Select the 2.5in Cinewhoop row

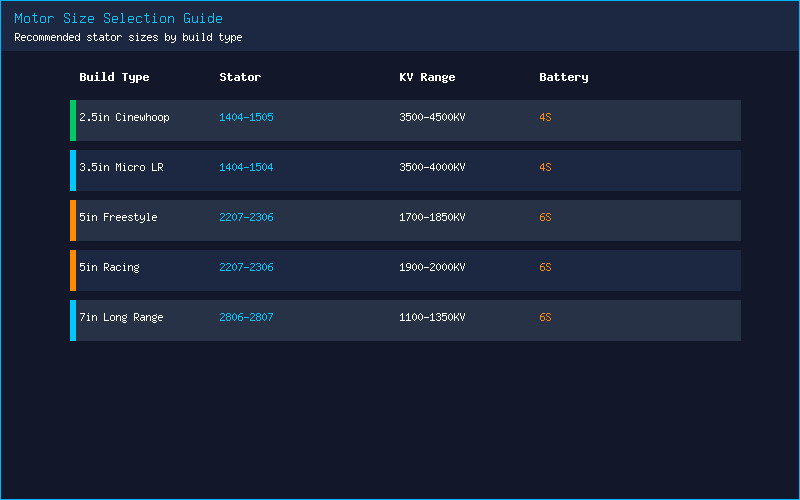(x=405, y=120)
